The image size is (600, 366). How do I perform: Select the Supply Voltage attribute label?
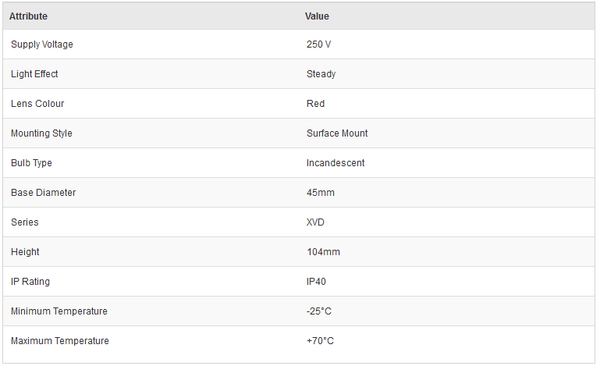42,44
